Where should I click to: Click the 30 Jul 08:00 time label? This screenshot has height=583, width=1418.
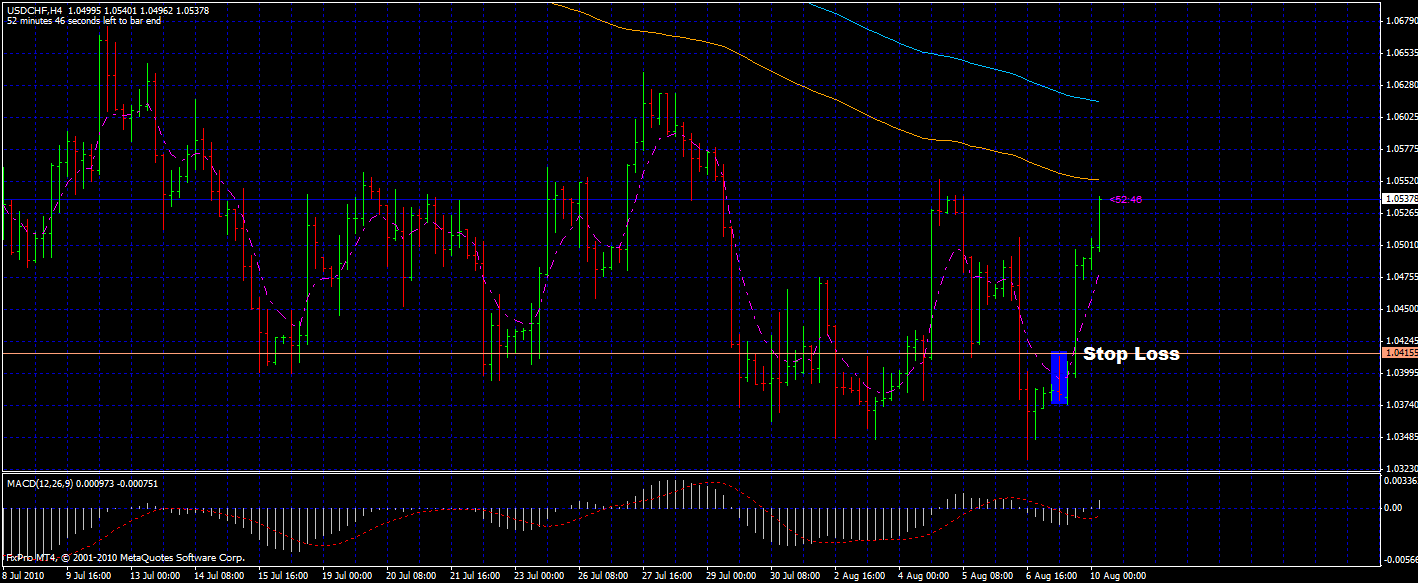point(795,576)
